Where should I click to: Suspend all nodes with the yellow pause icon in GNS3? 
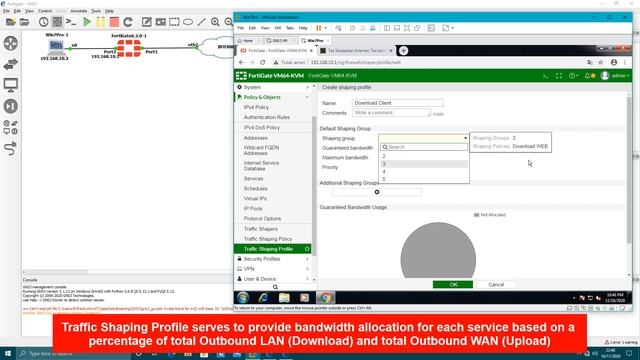(x=100, y=22)
